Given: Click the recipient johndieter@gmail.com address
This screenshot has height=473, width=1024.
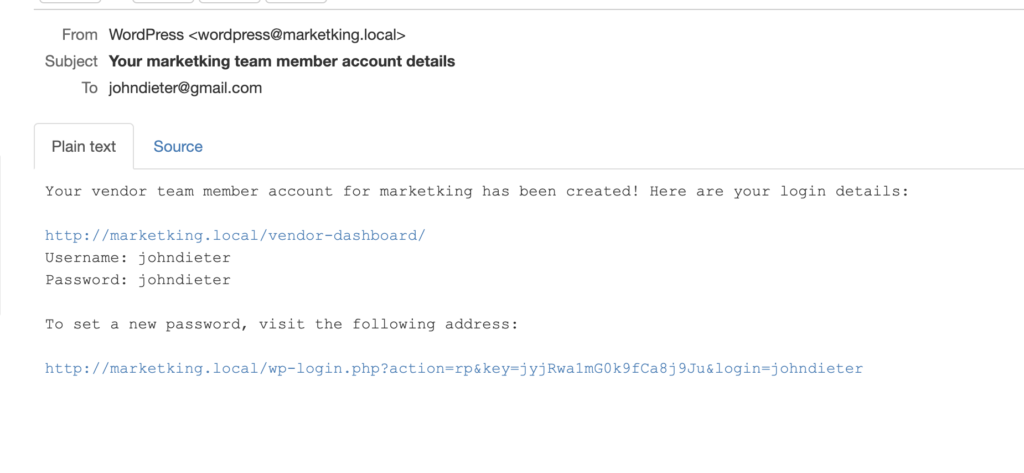Looking at the screenshot, I should point(185,88).
